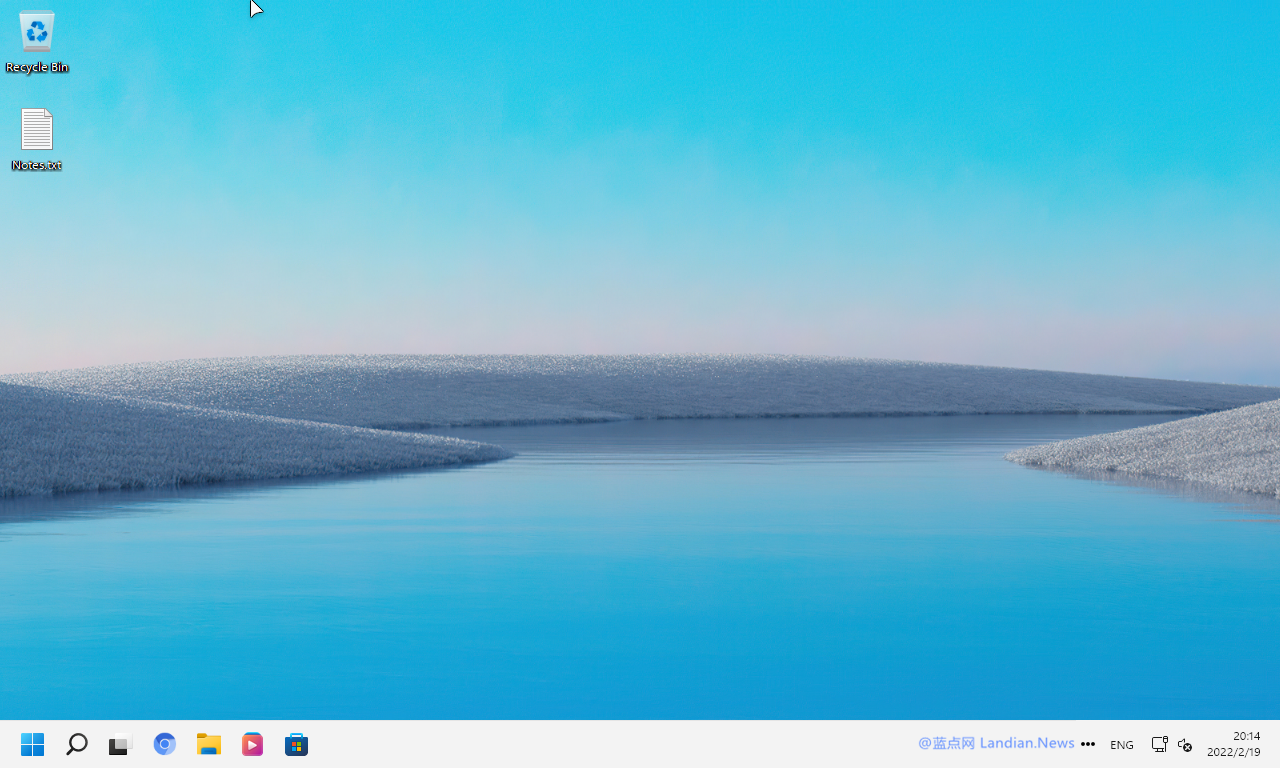Click the Recycle Bin text label

tap(37, 67)
